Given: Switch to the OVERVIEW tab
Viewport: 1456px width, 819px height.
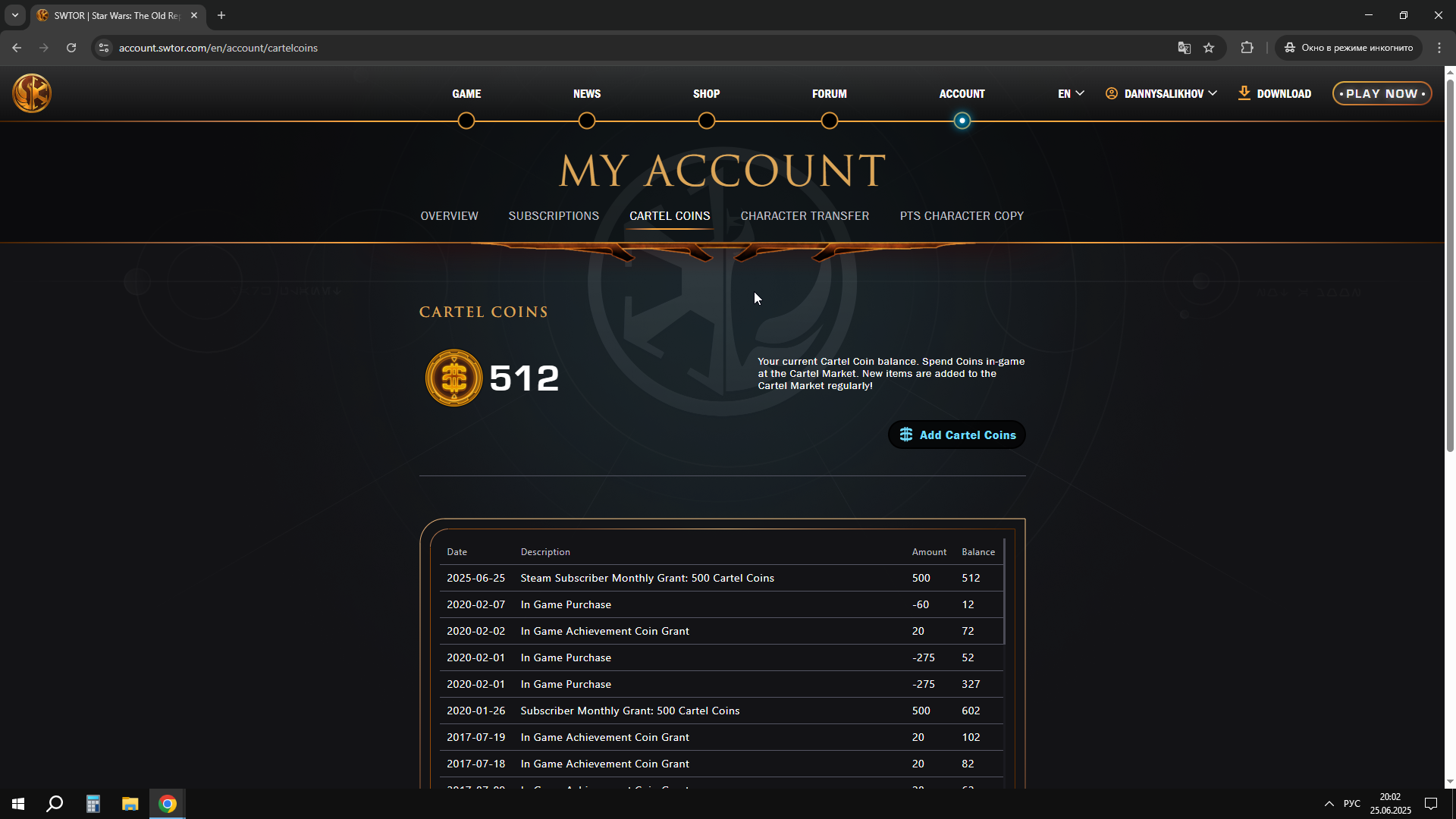Looking at the screenshot, I should click(449, 216).
